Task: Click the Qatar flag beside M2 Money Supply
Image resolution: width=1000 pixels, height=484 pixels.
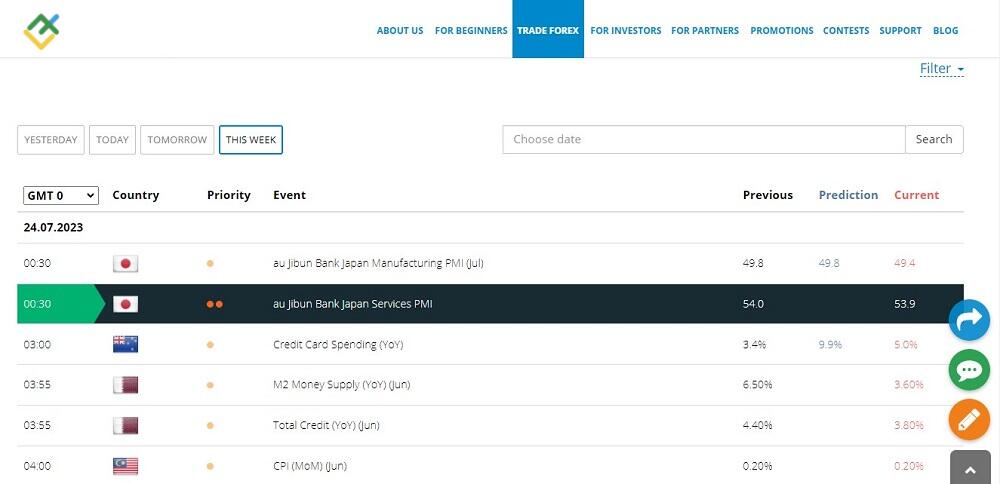Action: [125, 385]
